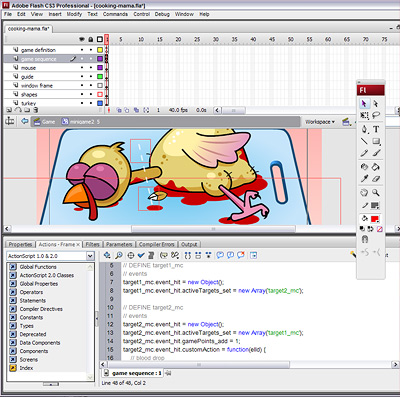Toggle Lock All Layers padlock

click(x=91, y=39)
